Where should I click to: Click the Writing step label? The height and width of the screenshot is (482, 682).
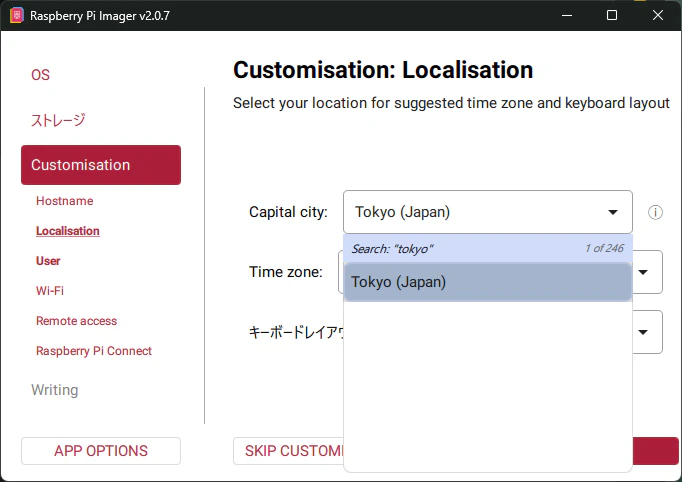tap(55, 390)
